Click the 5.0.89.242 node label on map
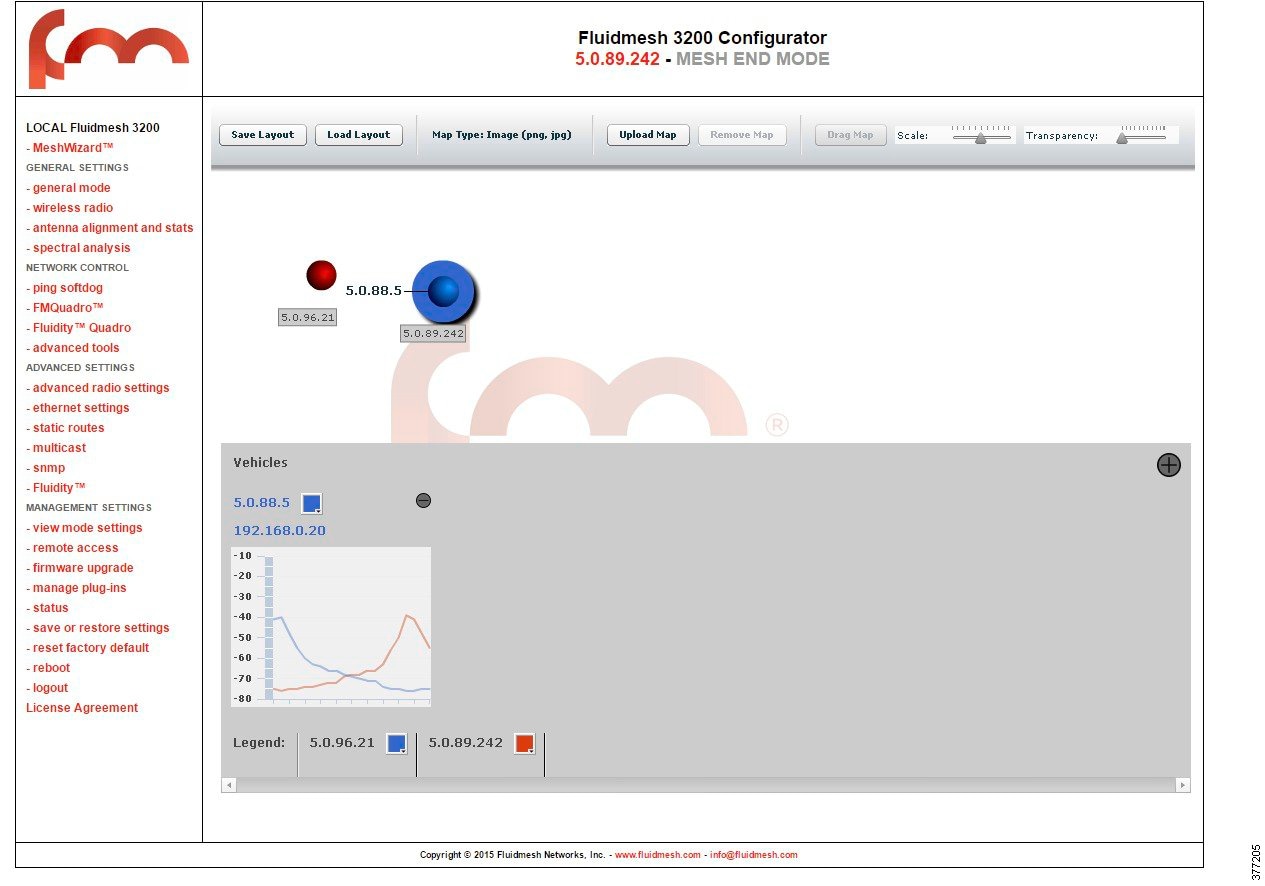1265x886 pixels. tap(433, 333)
